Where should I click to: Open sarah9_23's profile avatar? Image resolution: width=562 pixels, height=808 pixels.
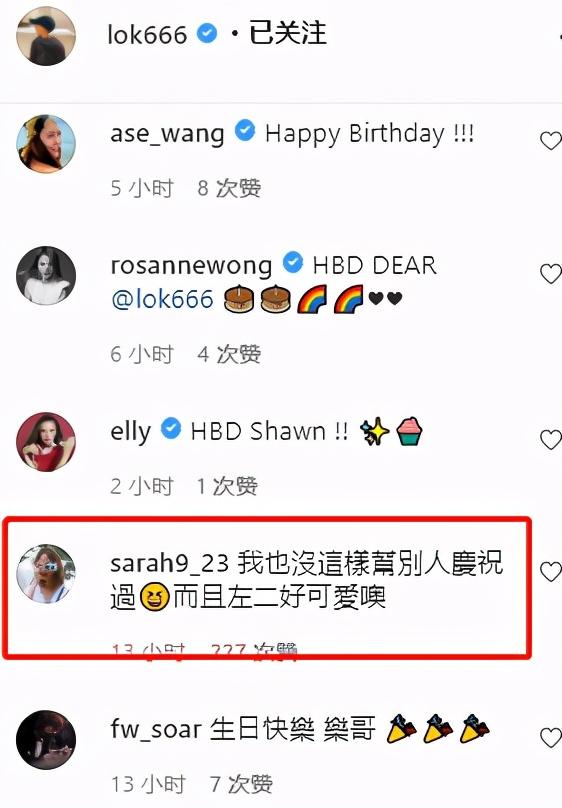pos(46,574)
